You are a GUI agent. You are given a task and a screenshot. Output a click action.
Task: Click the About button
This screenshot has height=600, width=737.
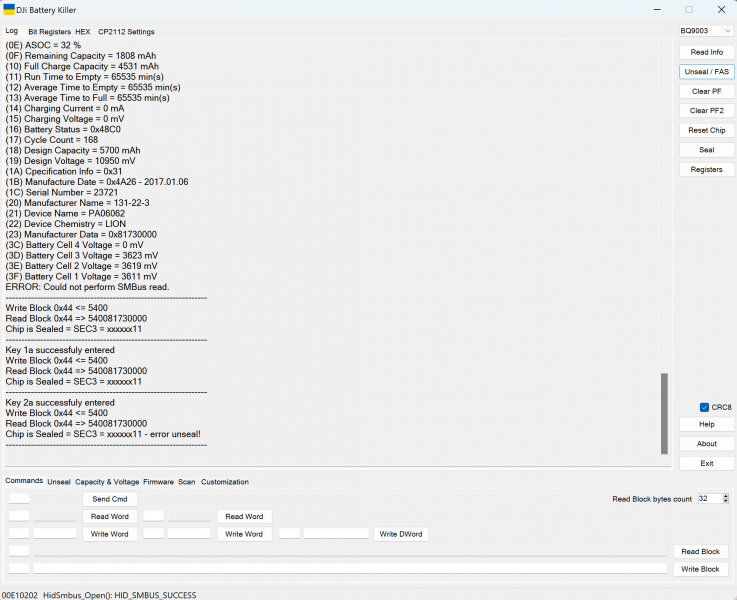tap(706, 444)
